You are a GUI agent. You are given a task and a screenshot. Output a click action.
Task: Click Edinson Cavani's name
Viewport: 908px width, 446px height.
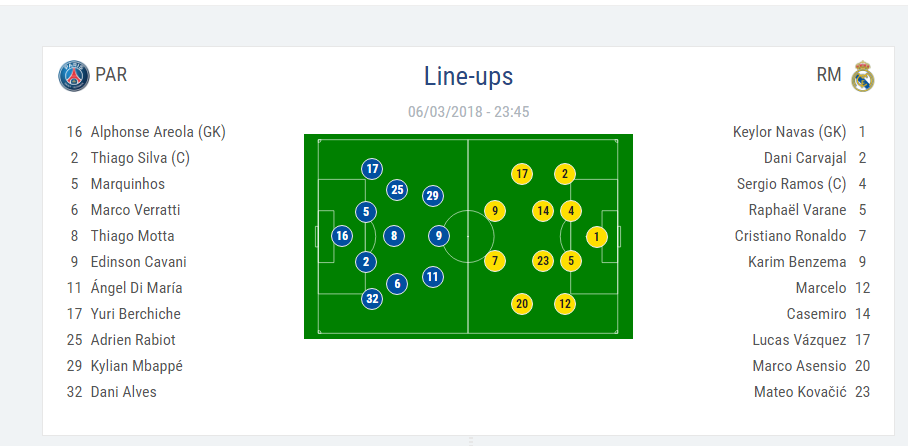point(138,262)
